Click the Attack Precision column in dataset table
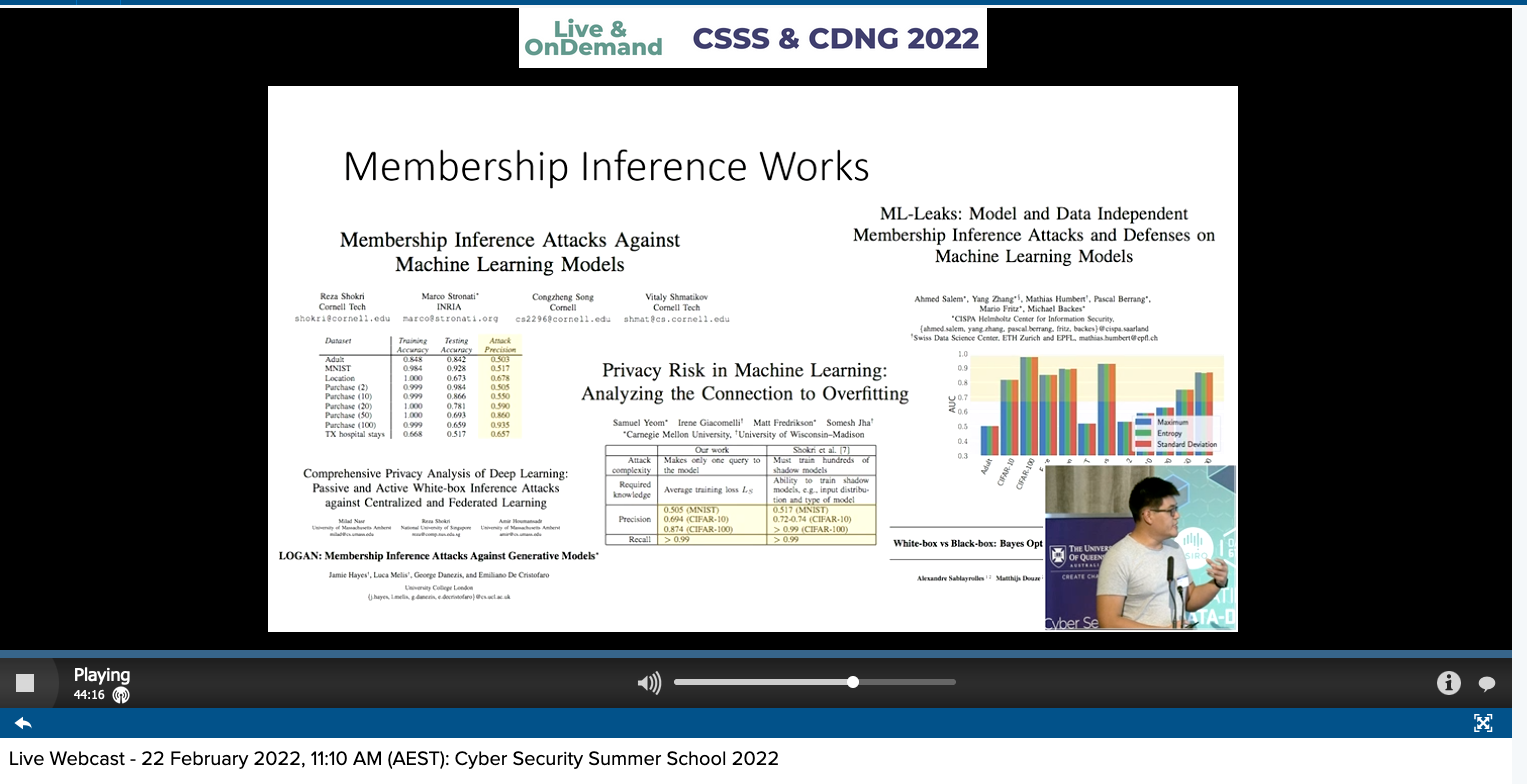Image resolution: width=1527 pixels, height=784 pixels. coord(500,390)
